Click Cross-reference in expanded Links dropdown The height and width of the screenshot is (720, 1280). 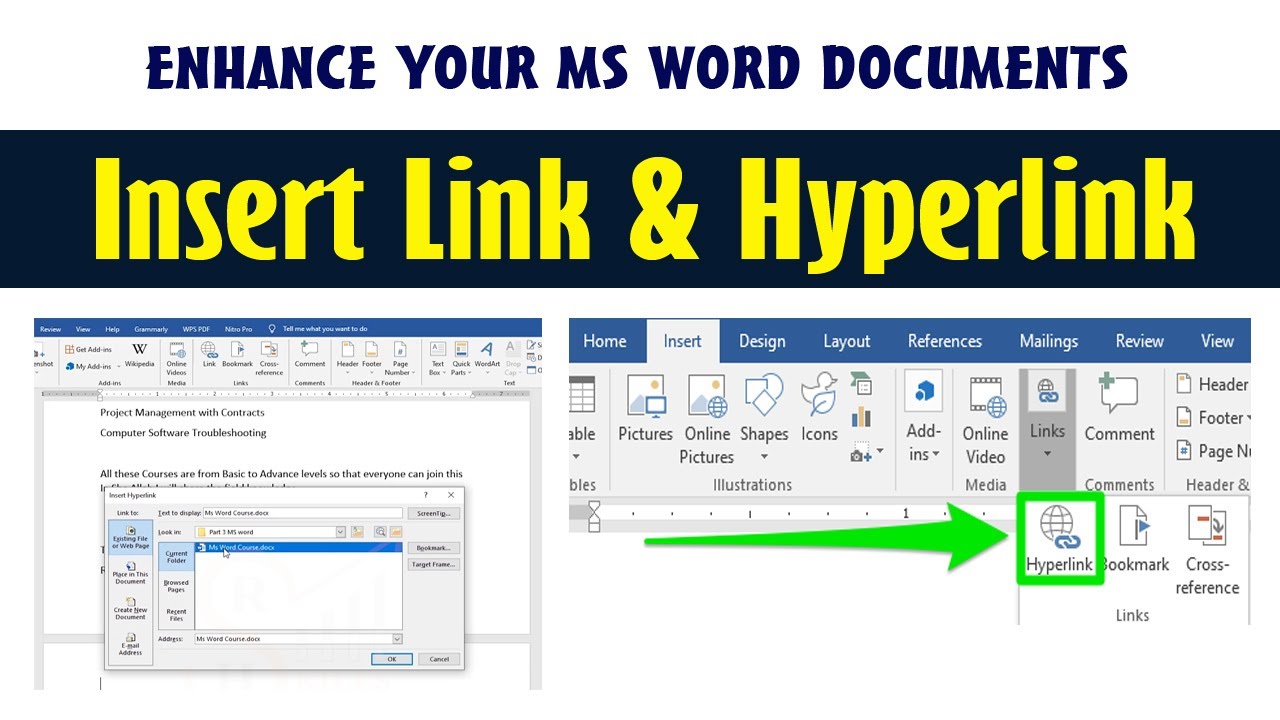coord(1207,550)
